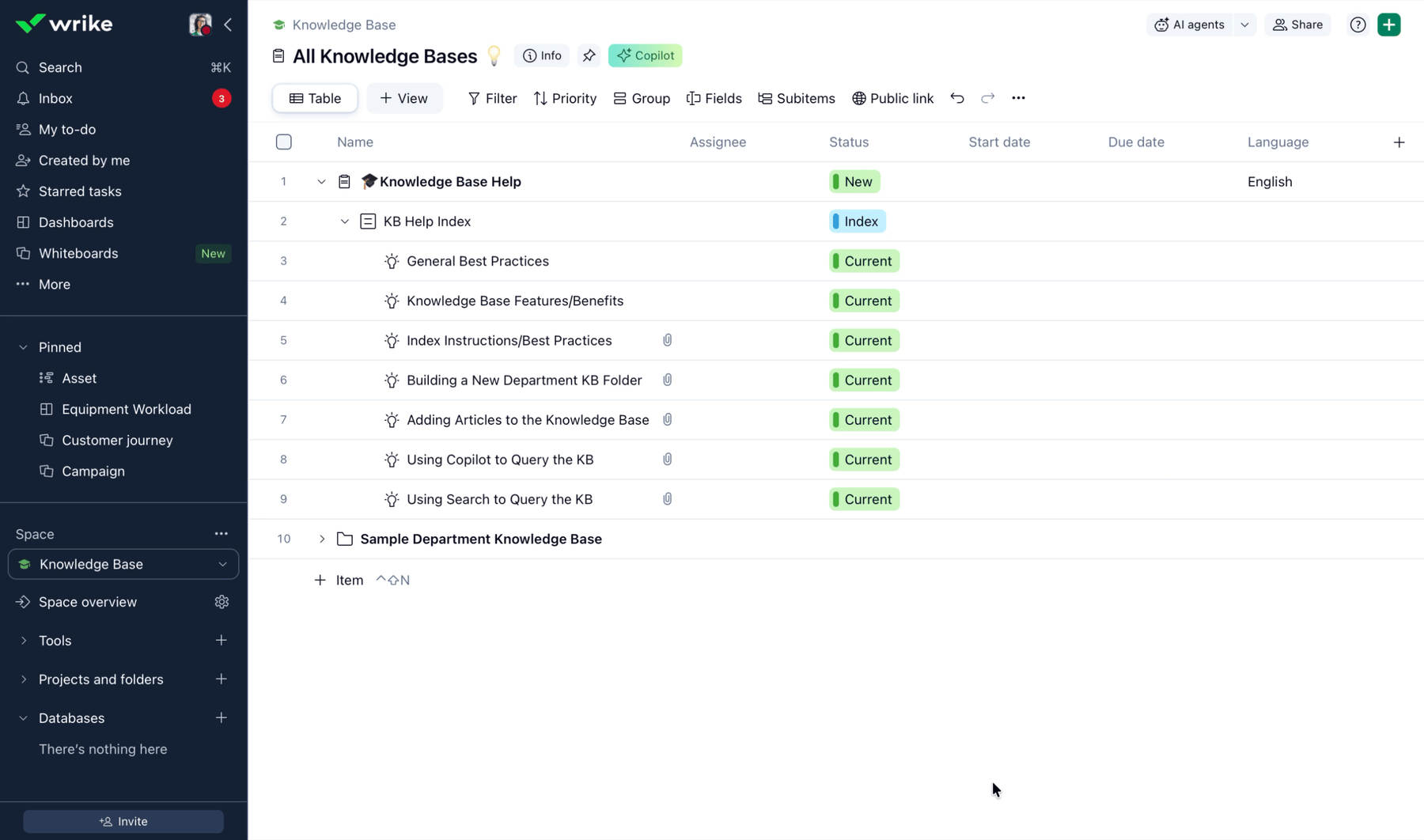1424x840 pixels.
Task: Open Group options
Action: (642, 98)
